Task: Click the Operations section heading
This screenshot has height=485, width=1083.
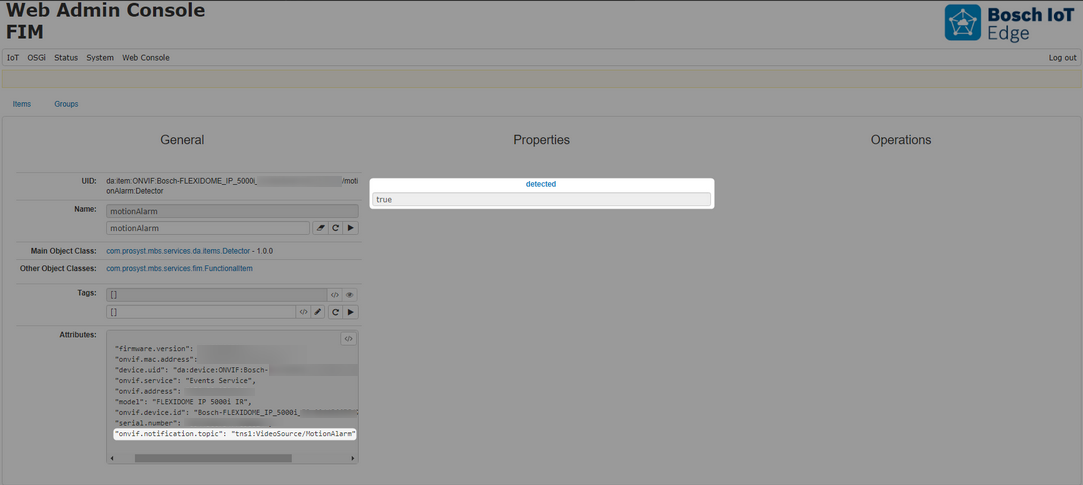Action: pyautogui.click(x=901, y=140)
